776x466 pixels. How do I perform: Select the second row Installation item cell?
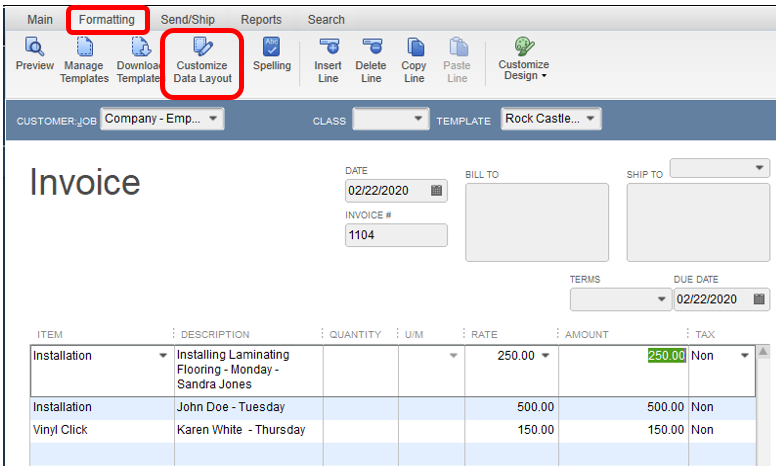pos(102,407)
